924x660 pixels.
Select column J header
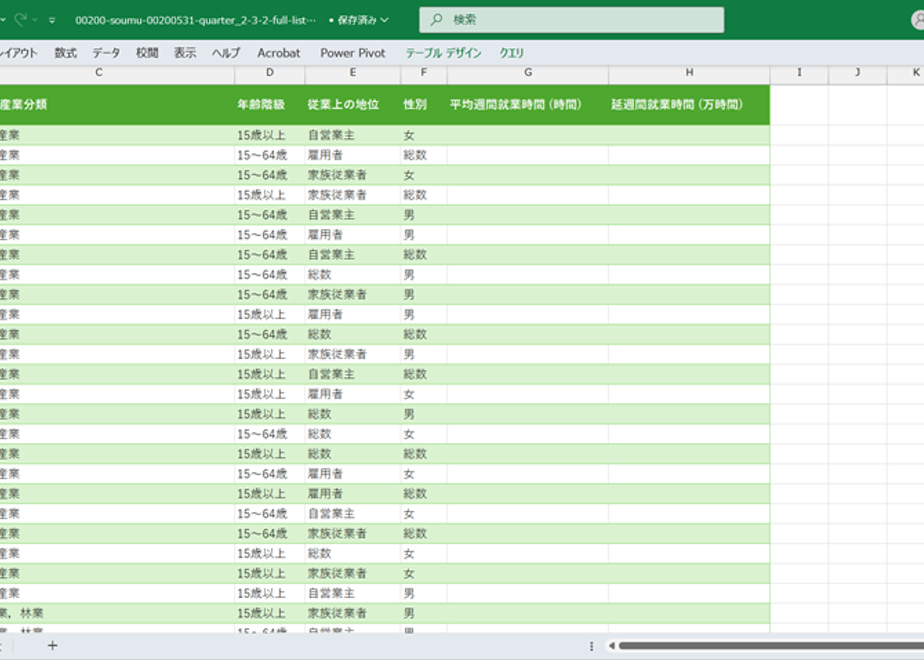[x=857, y=72]
